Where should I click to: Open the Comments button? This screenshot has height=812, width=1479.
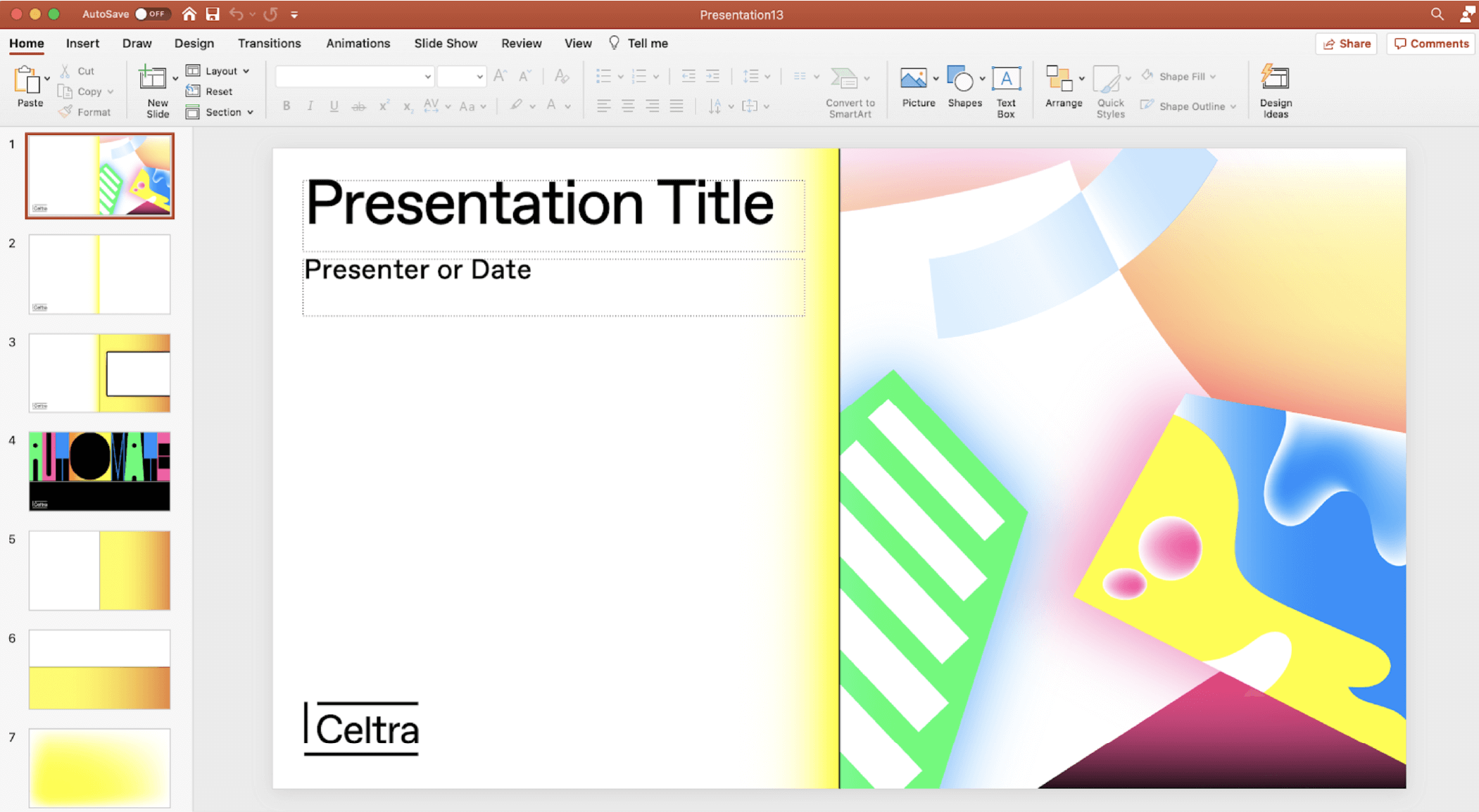[x=1430, y=44]
